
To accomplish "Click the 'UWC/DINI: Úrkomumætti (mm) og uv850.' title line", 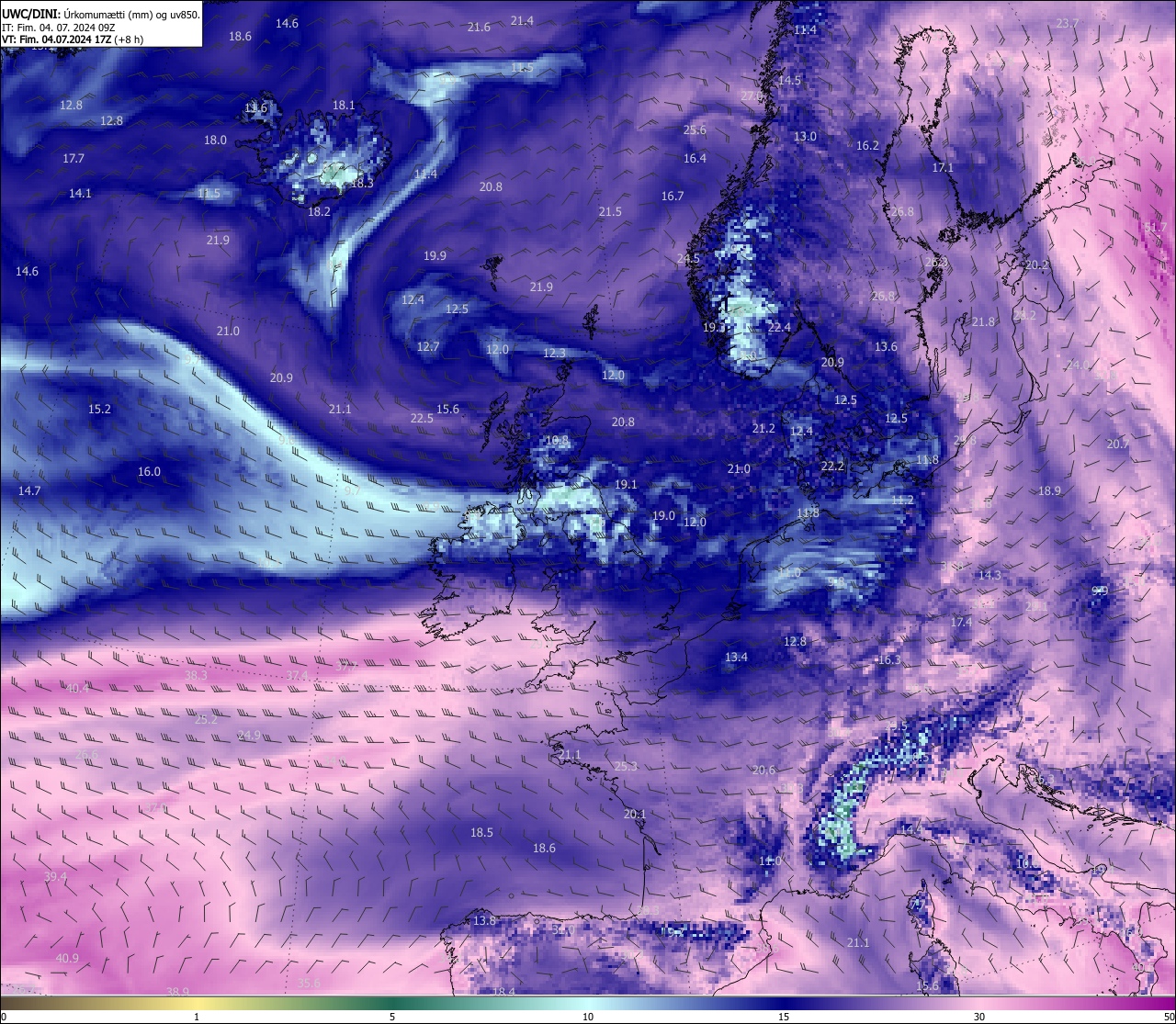I will click(x=101, y=14).
